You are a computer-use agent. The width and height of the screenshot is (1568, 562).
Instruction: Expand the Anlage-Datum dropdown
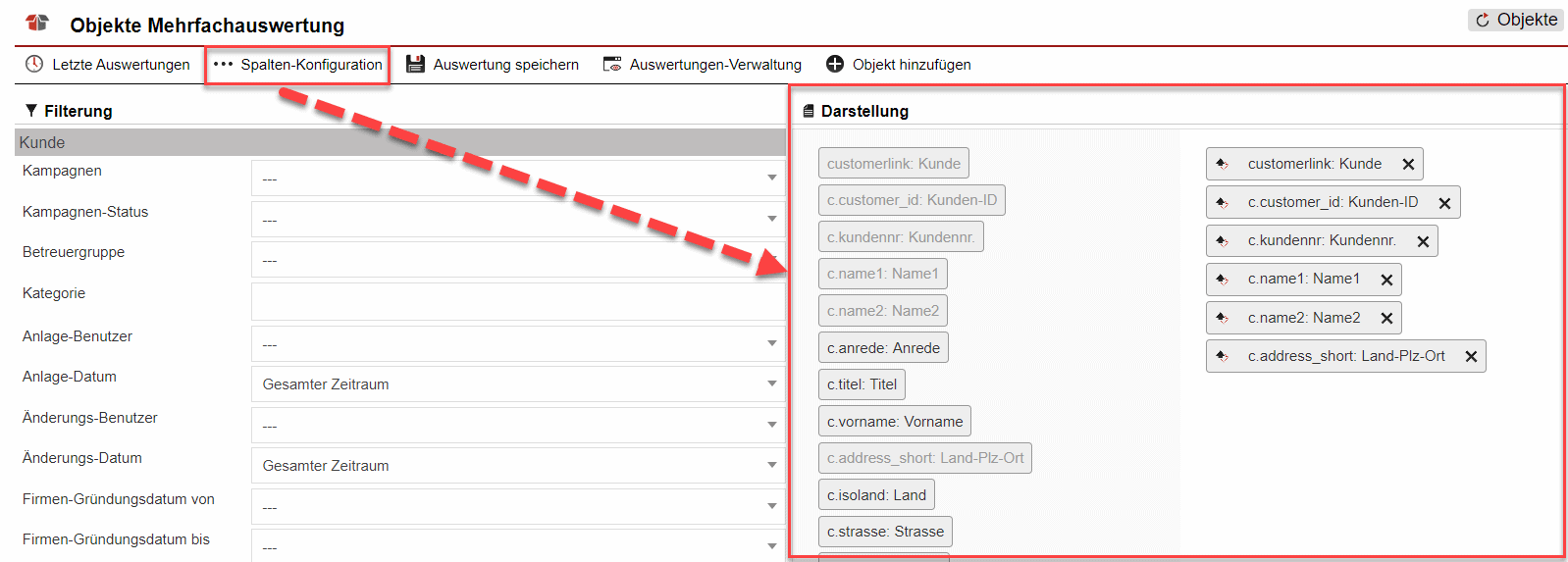(x=517, y=383)
